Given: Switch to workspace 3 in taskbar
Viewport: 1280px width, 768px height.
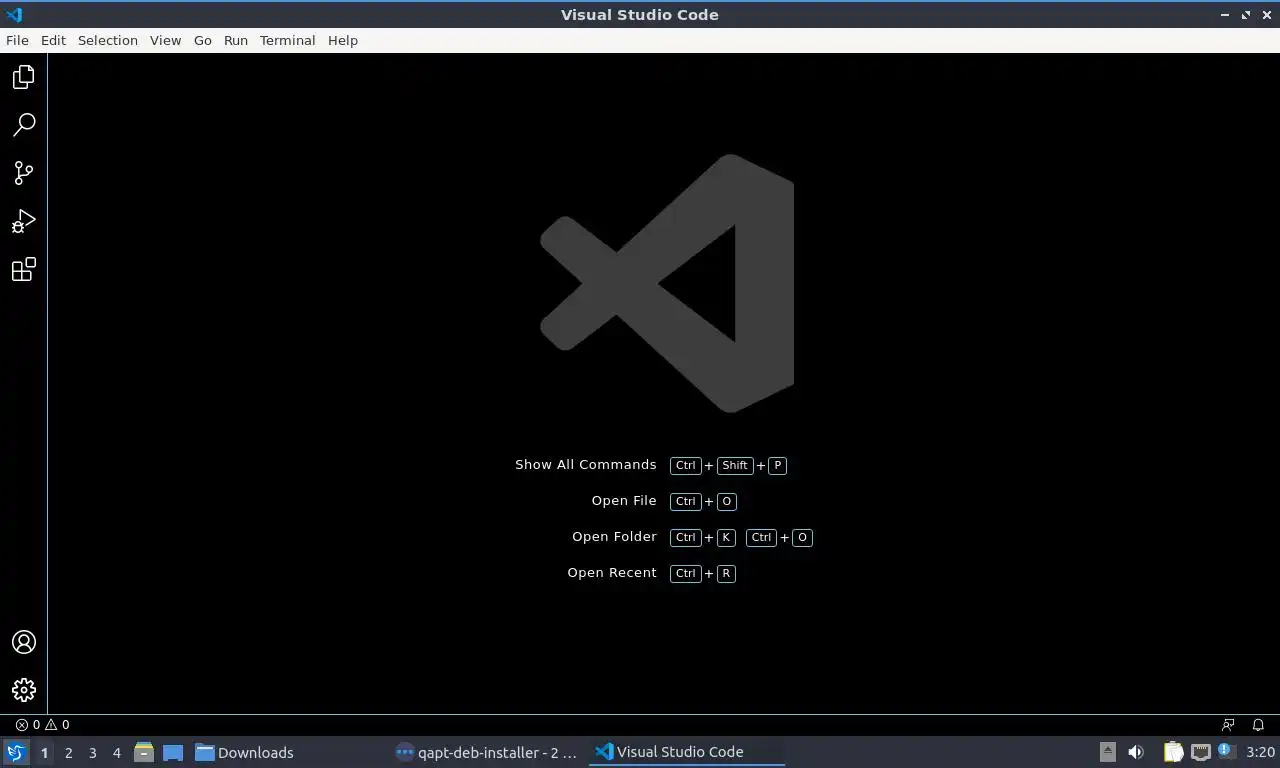Looking at the screenshot, I should click(x=92, y=753).
